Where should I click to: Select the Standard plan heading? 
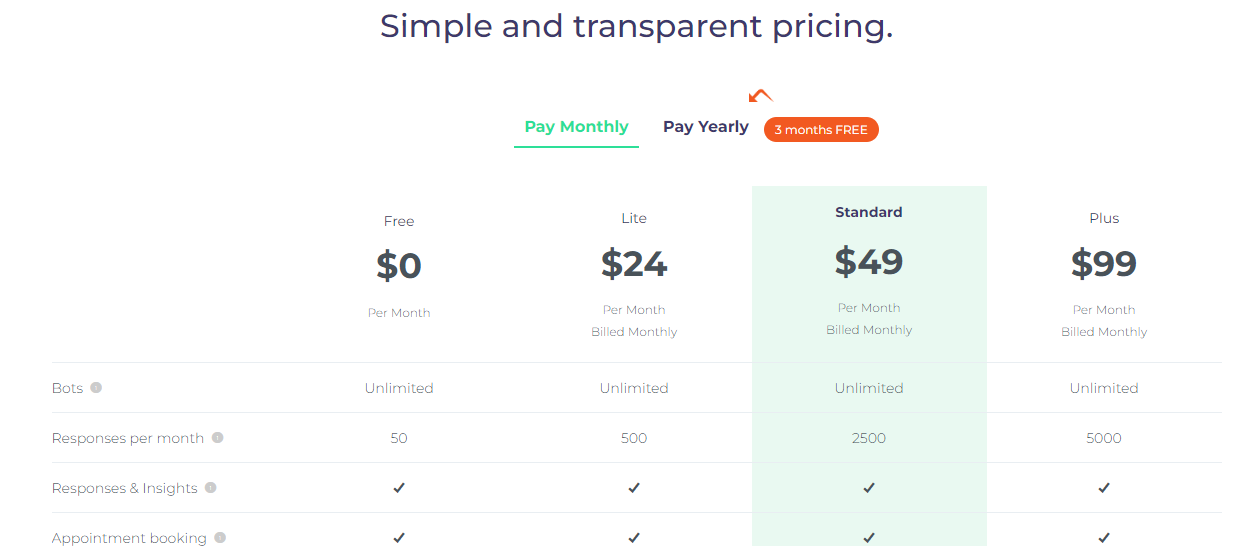tap(869, 212)
